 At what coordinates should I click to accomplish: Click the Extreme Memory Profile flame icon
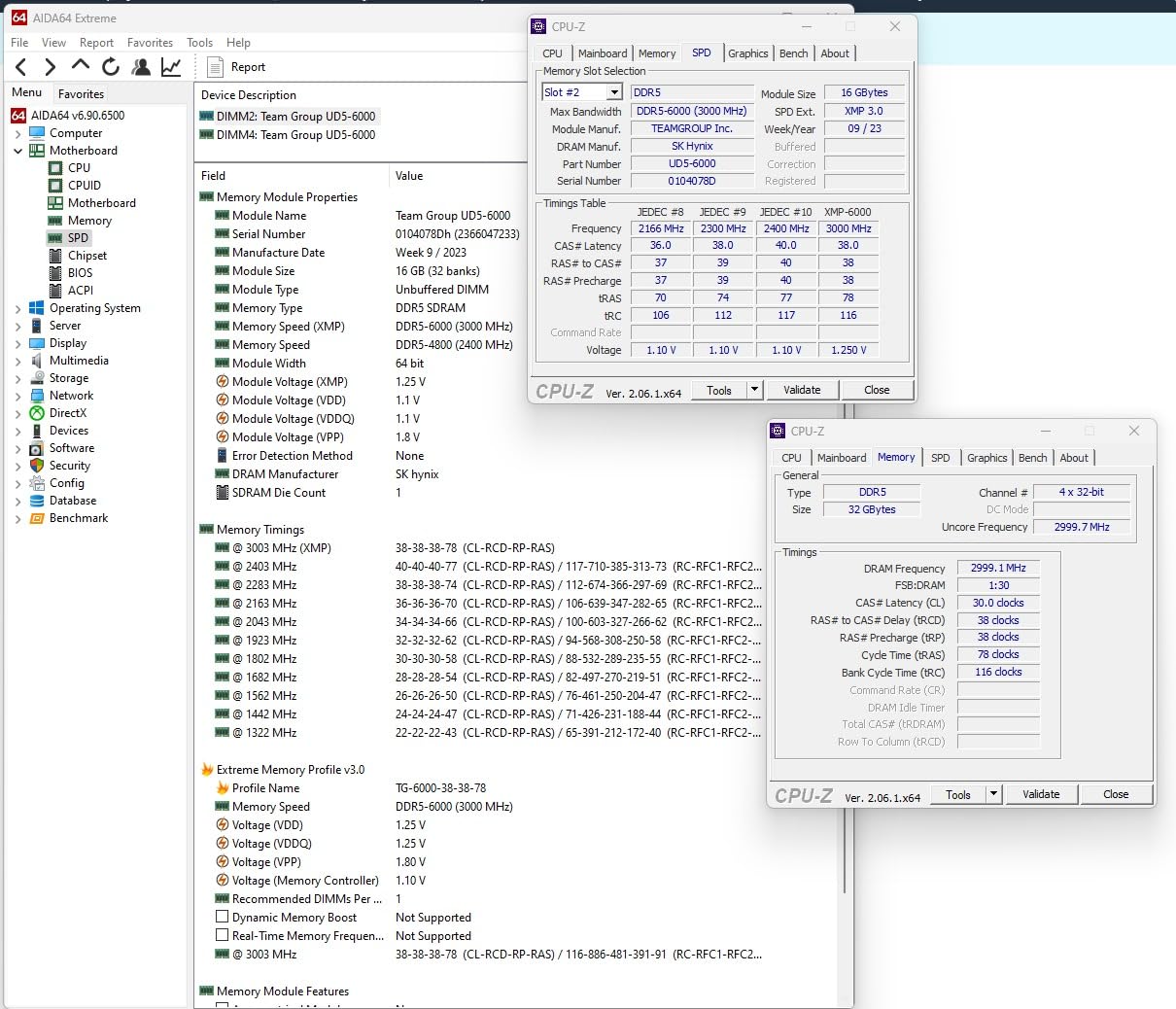tap(207, 770)
